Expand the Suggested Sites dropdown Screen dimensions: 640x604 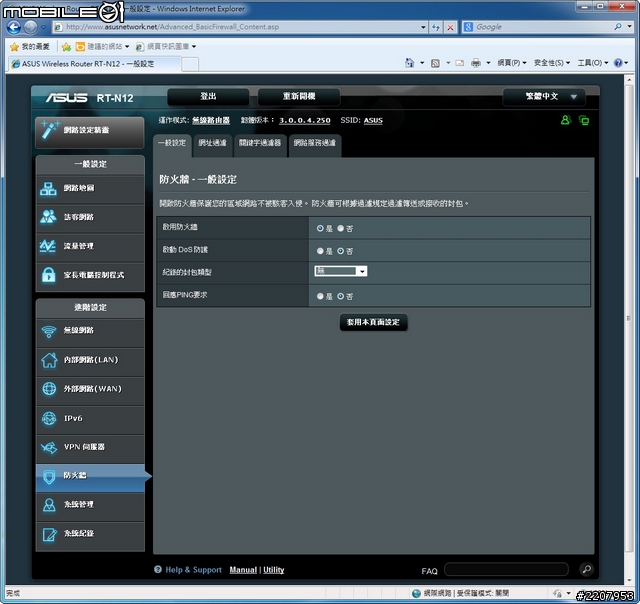pos(127,47)
